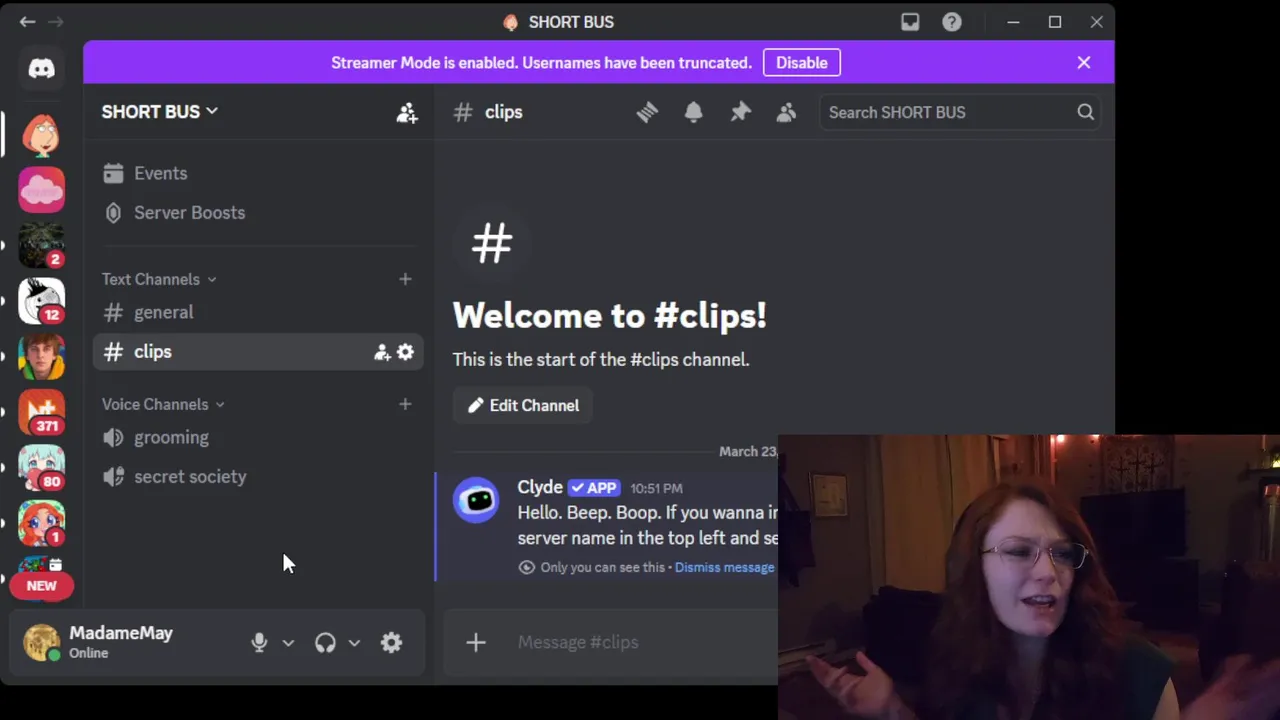
Task: Open the red-haired anime server icon
Action: (x=41, y=523)
